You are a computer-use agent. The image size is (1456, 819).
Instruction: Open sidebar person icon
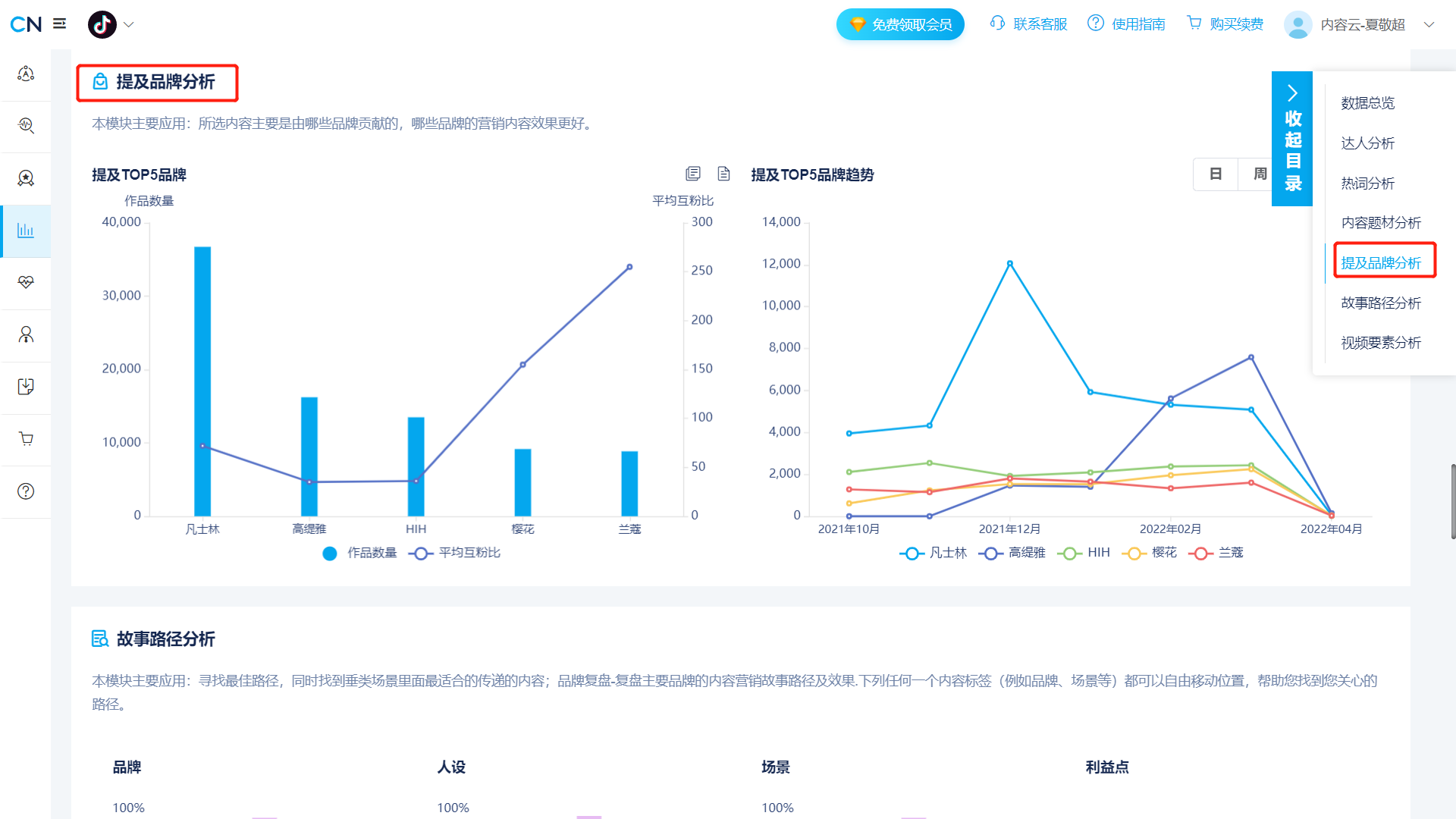[26, 334]
